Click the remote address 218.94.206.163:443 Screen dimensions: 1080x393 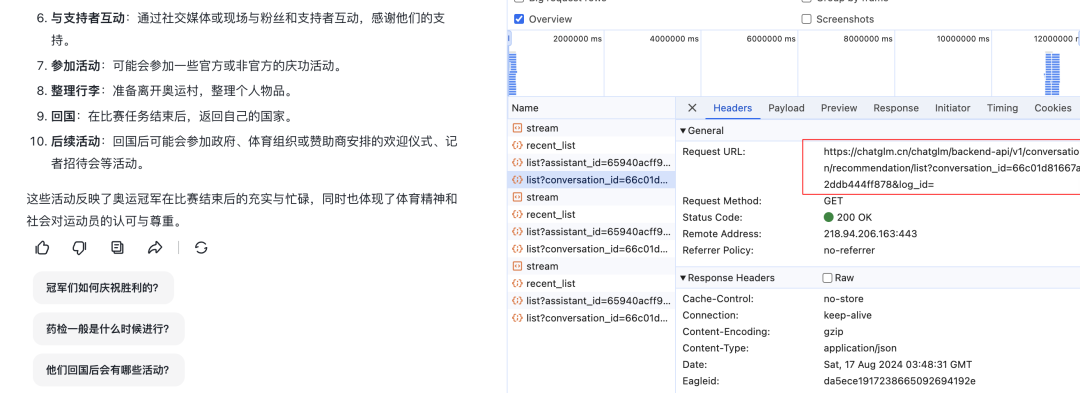pos(870,234)
